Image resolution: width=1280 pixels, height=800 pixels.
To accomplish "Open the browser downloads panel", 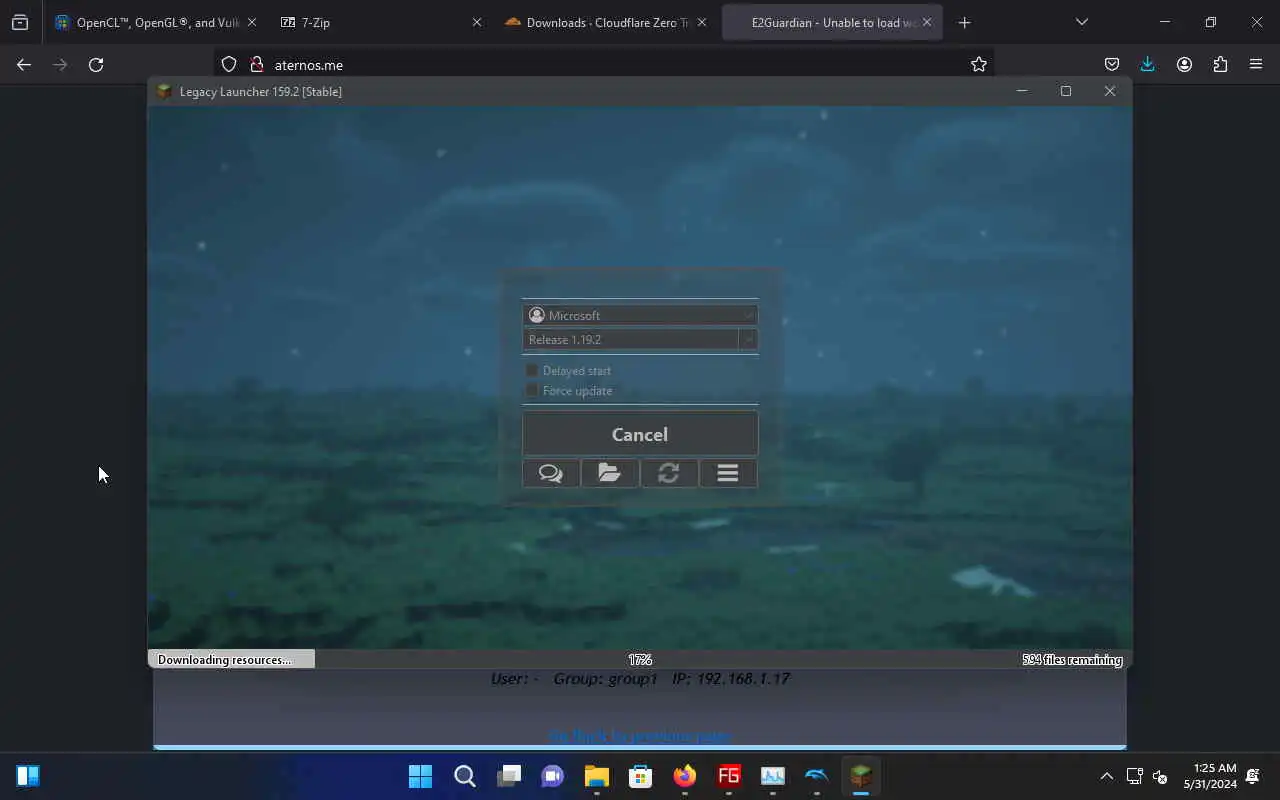I will 1148,64.
